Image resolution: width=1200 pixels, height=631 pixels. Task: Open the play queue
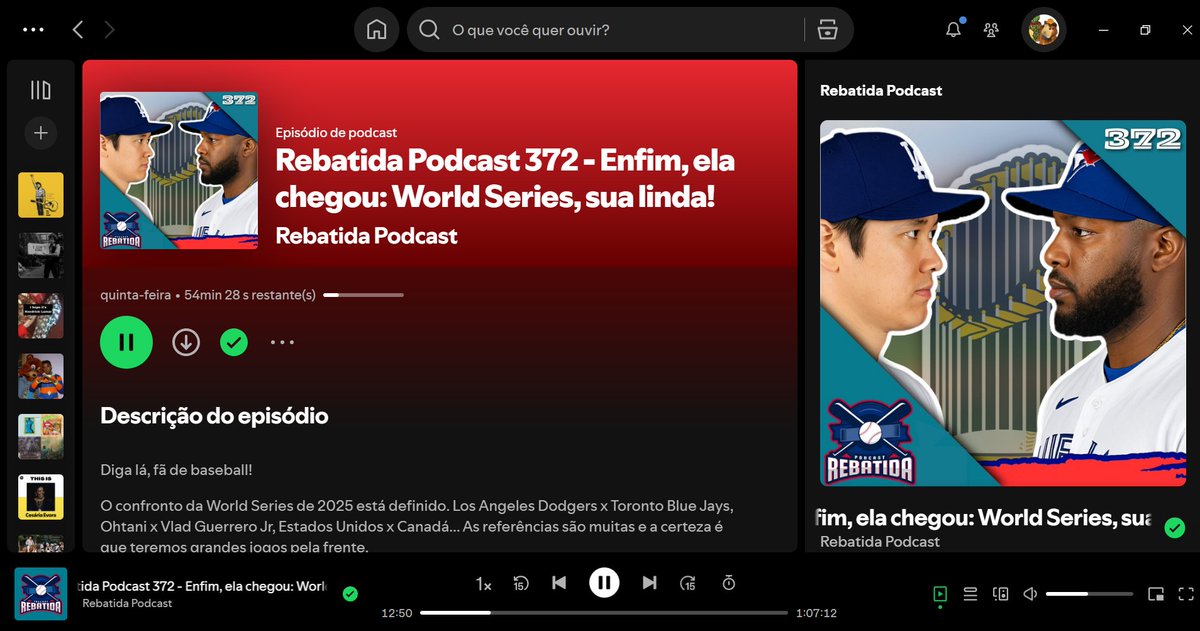click(970, 594)
